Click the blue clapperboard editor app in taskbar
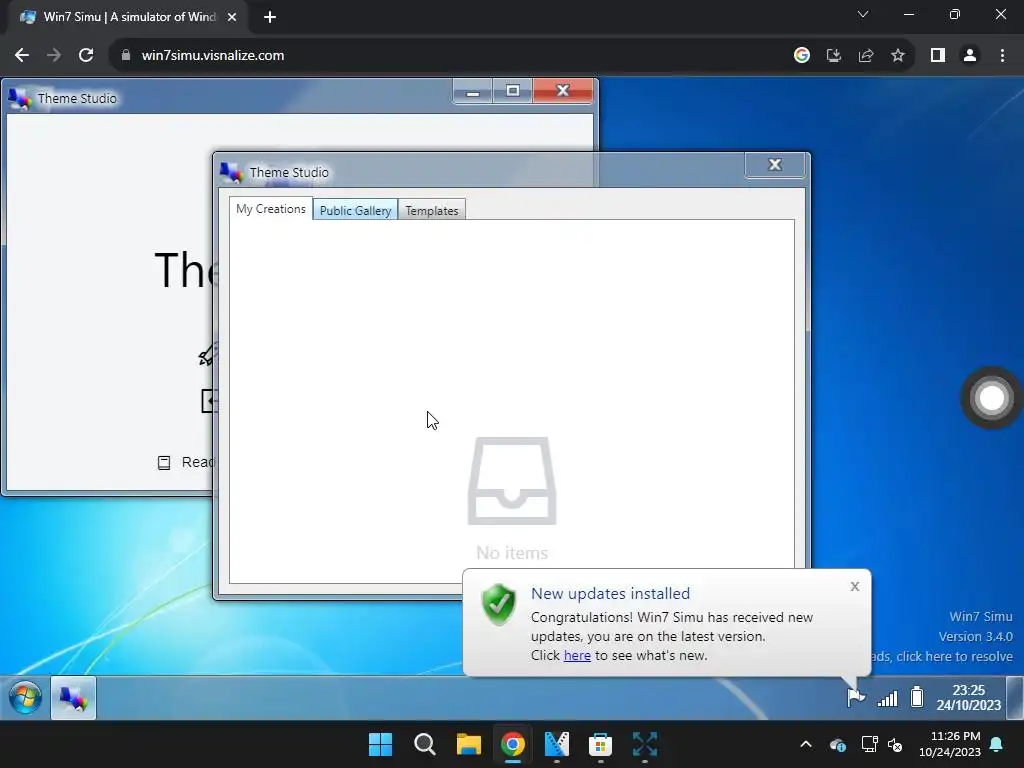 (556, 744)
